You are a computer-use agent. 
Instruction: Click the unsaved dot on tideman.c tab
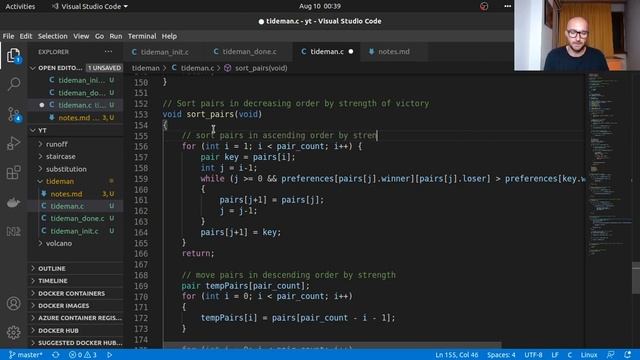pos(351,52)
